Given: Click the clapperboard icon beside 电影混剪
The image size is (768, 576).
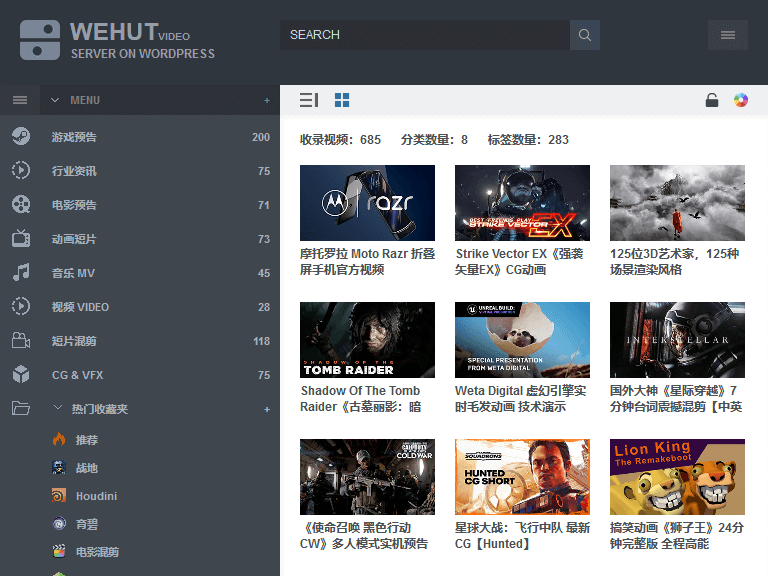Looking at the screenshot, I should [59, 552].
